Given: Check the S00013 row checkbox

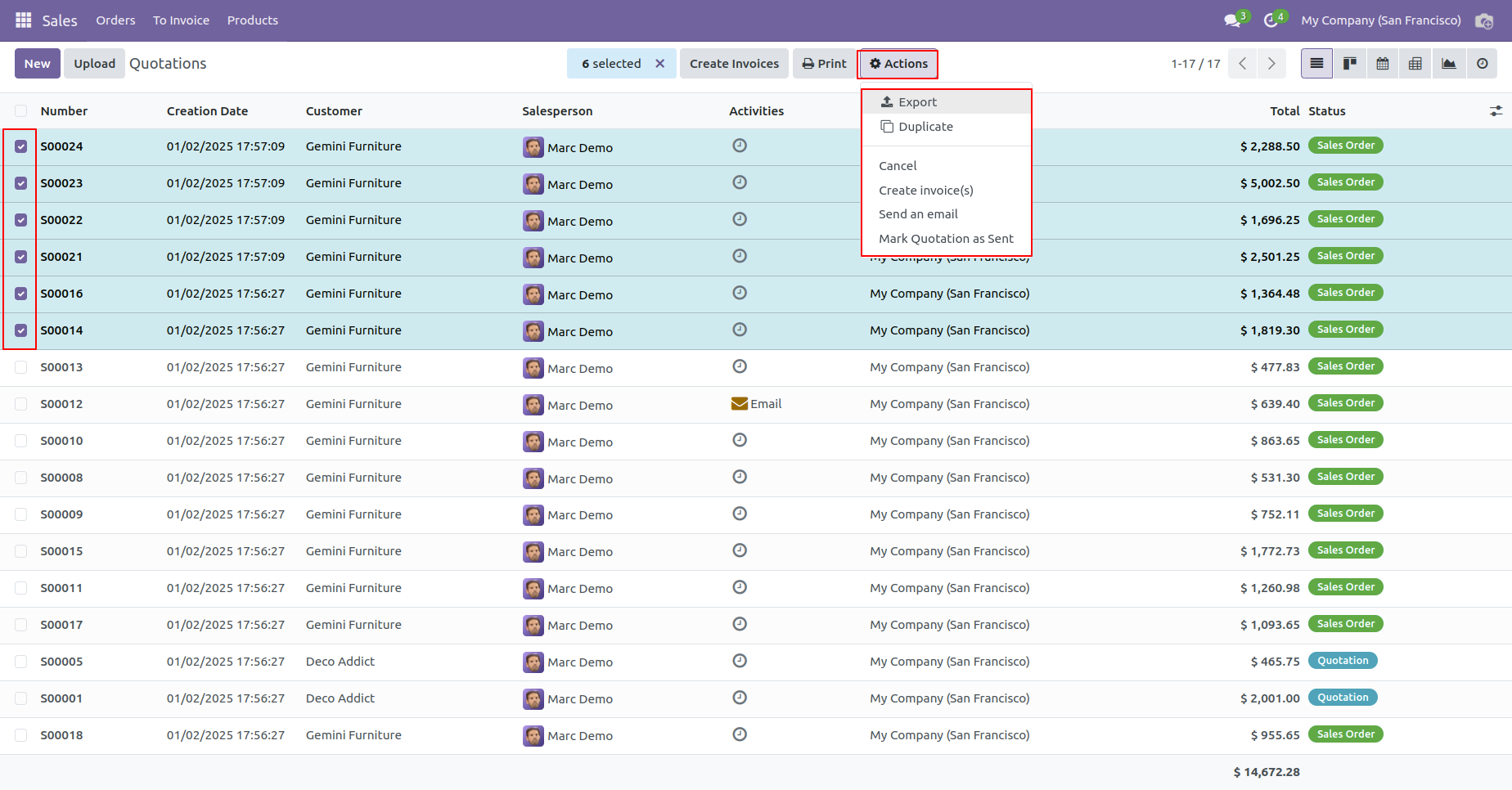Looking at the screenshot, I should (x=21, y=367).
